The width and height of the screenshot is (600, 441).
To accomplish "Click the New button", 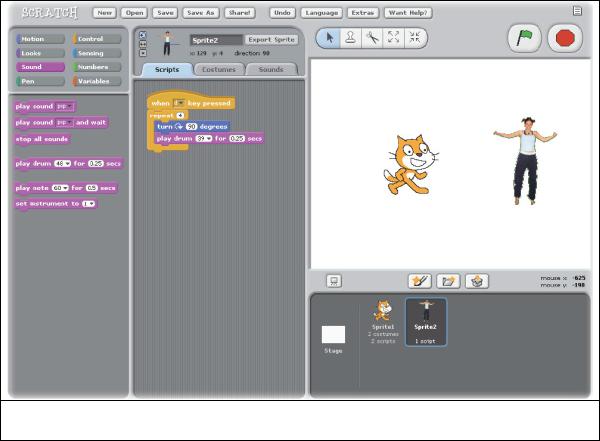I will [x=104, y=13].
